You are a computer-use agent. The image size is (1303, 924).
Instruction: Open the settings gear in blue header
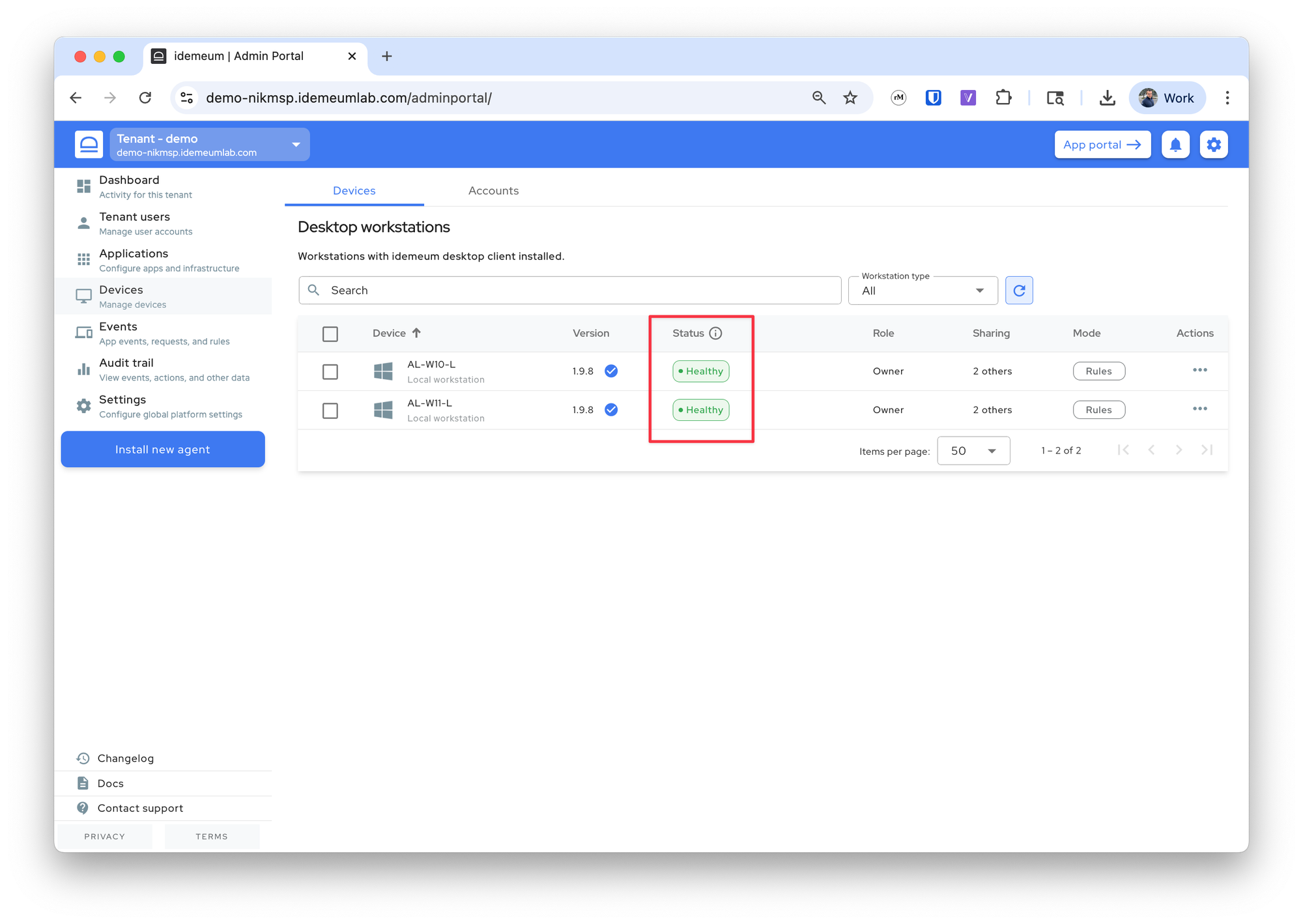(x=1214, y=145)
